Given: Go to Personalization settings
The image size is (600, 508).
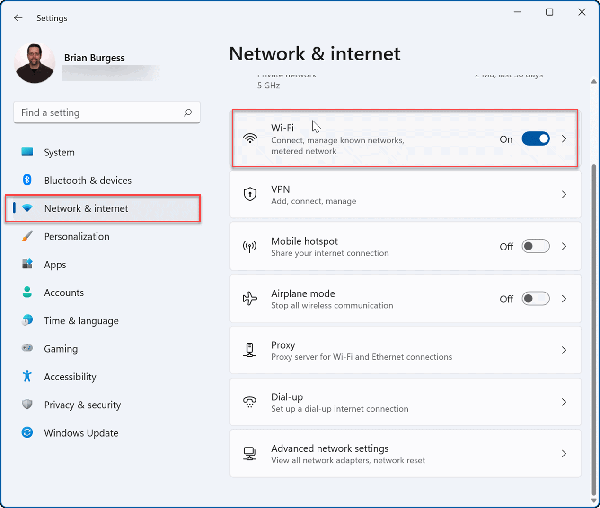Looking at the screenshot, I should 106,236.
